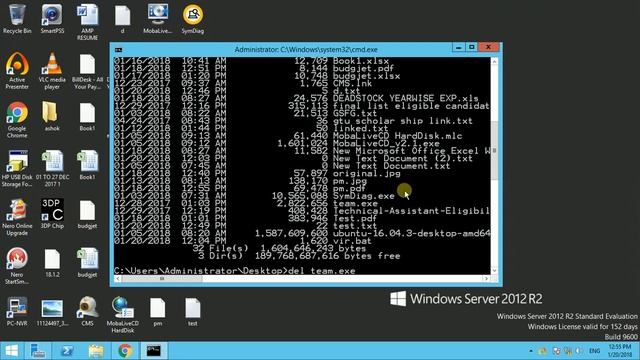This screenshot has width=640, height=360.
Task: Select the ashok folder icon
Action: [x=52, y=116]
